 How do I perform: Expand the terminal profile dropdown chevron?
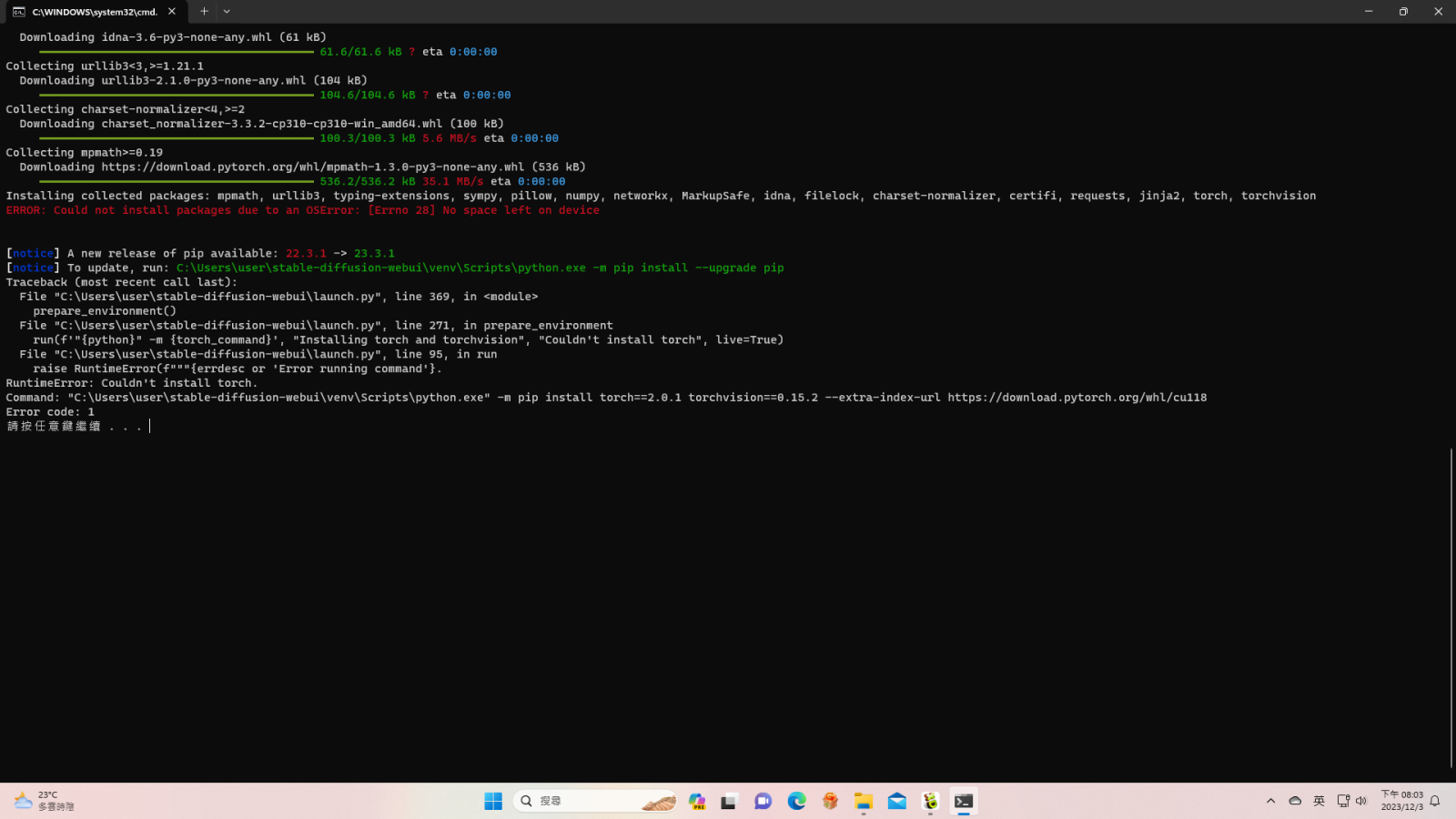[x=227, y=12]
